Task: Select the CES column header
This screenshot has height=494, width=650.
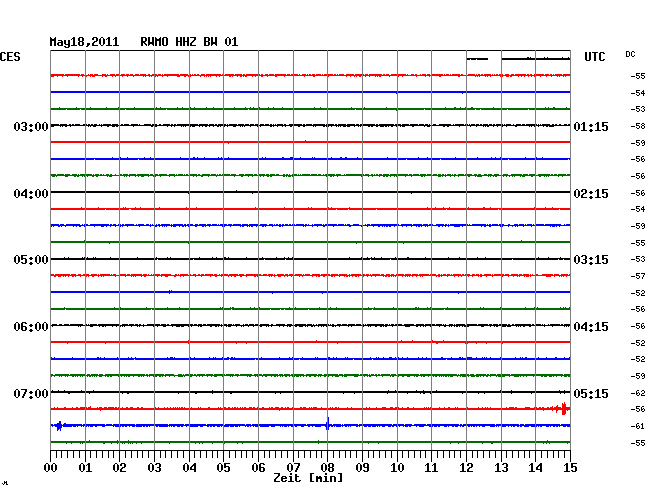Action: (10, 57)
